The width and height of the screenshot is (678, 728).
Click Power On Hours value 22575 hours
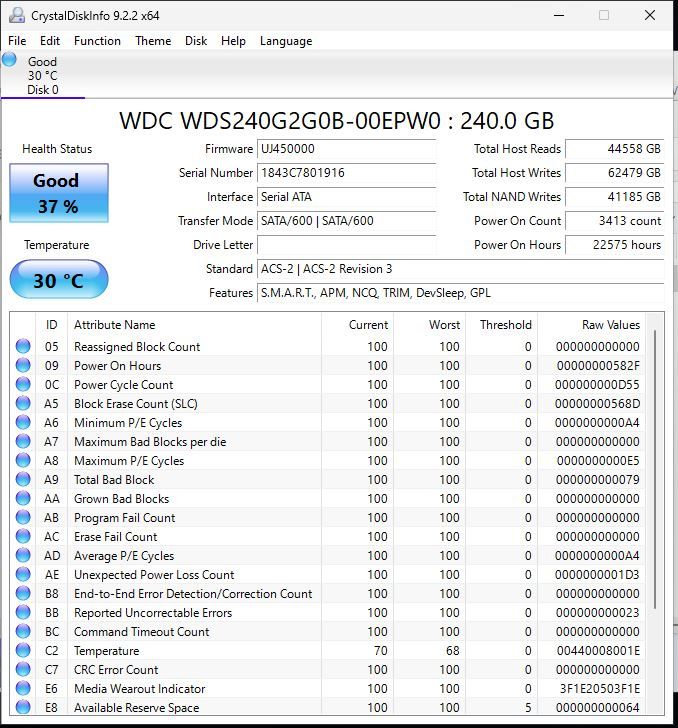click(615, 245)
